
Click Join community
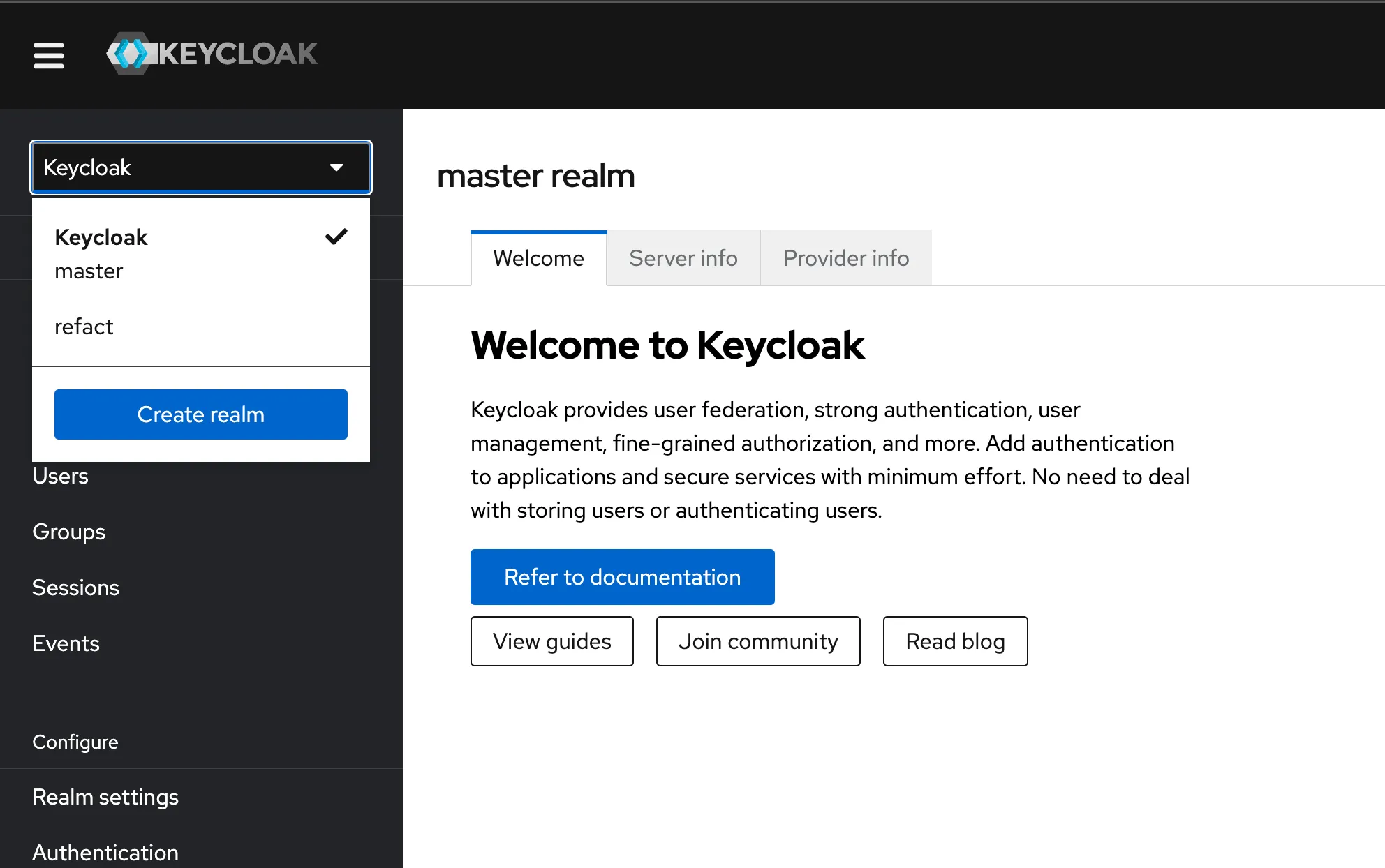point(758,641)
